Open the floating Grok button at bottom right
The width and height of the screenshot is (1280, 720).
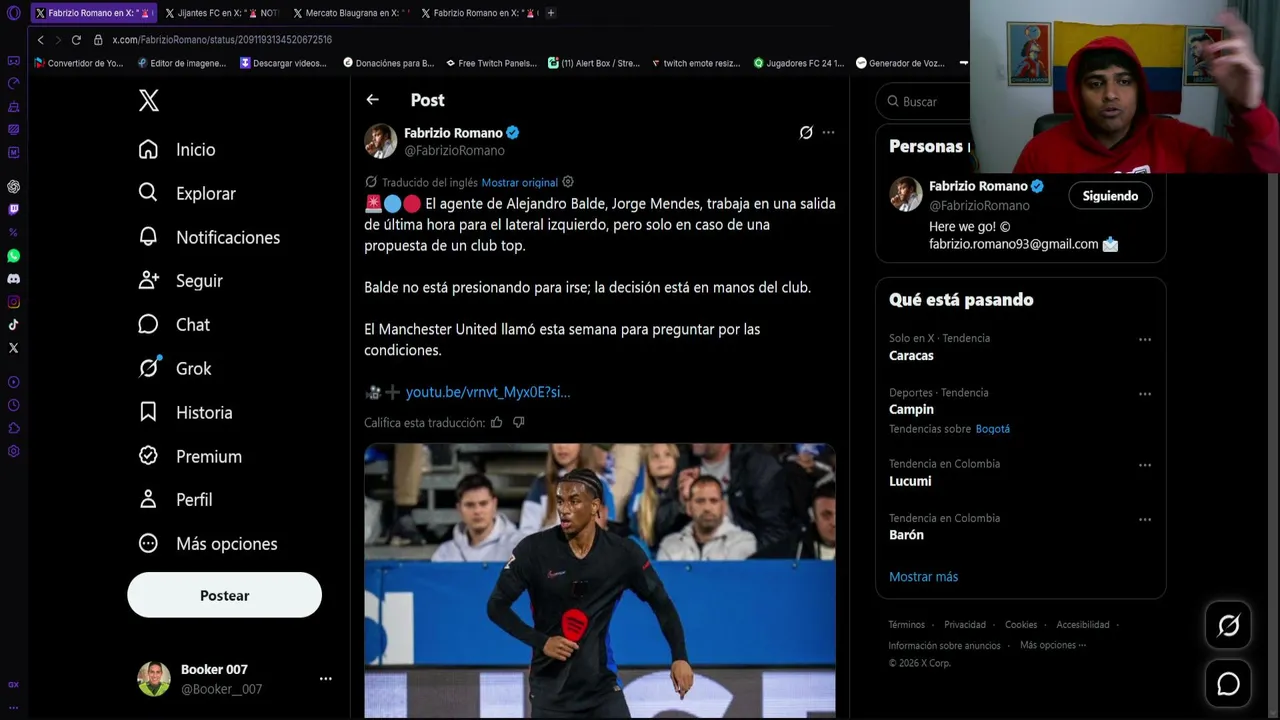pyautogui.click(x=1228, y=626)
